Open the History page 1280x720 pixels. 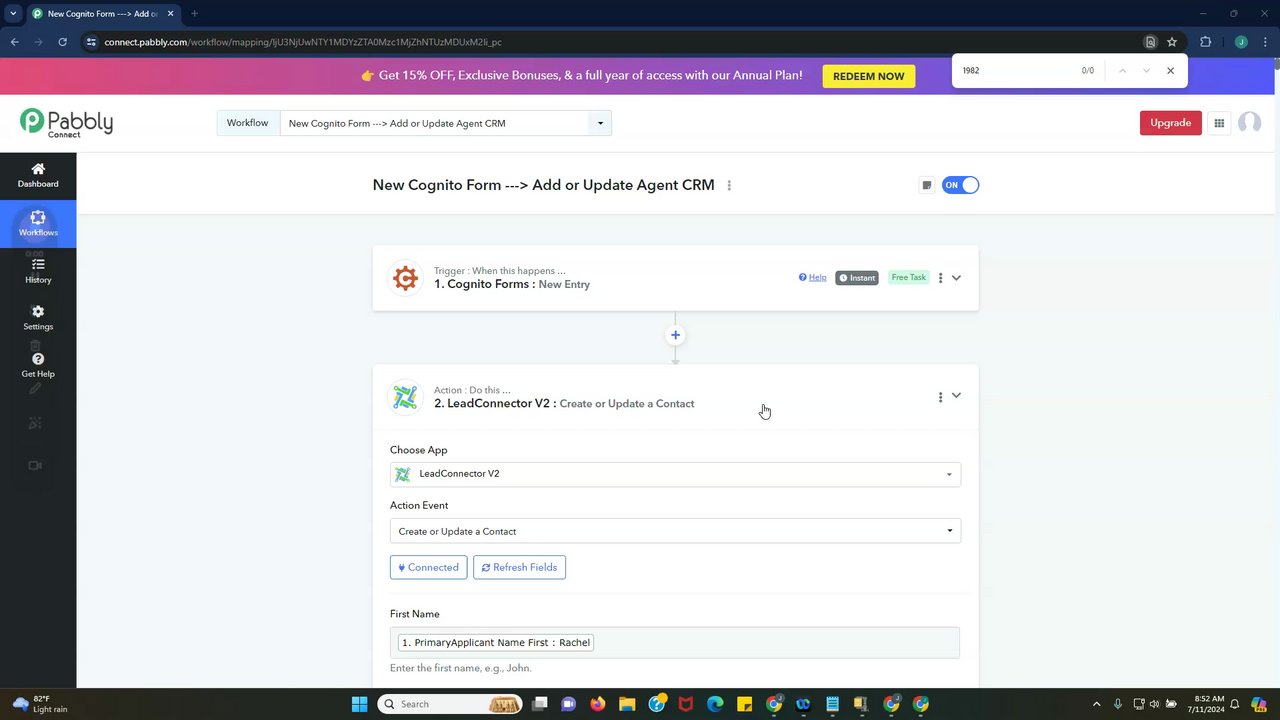[38, 271]
